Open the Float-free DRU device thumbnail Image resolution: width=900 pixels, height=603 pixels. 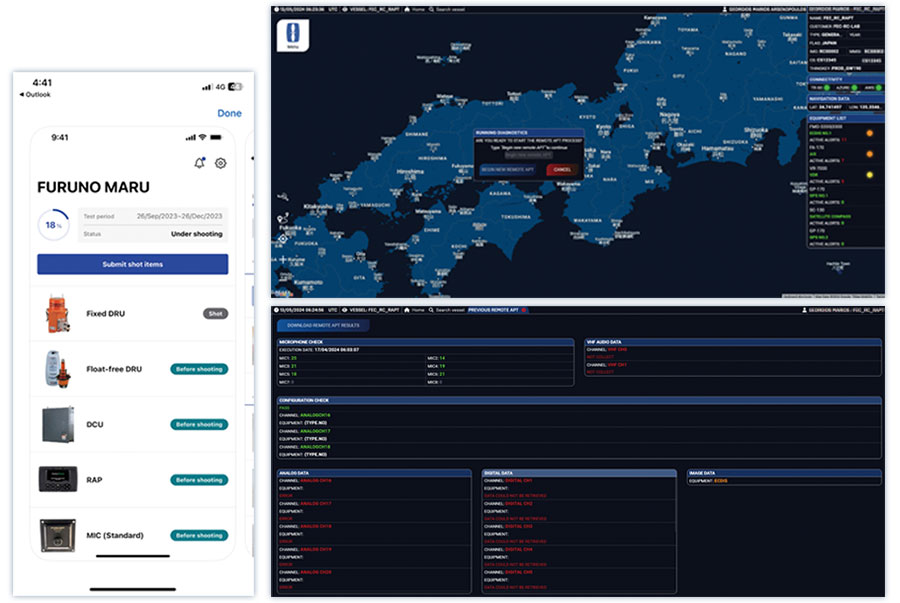(57, 369)
